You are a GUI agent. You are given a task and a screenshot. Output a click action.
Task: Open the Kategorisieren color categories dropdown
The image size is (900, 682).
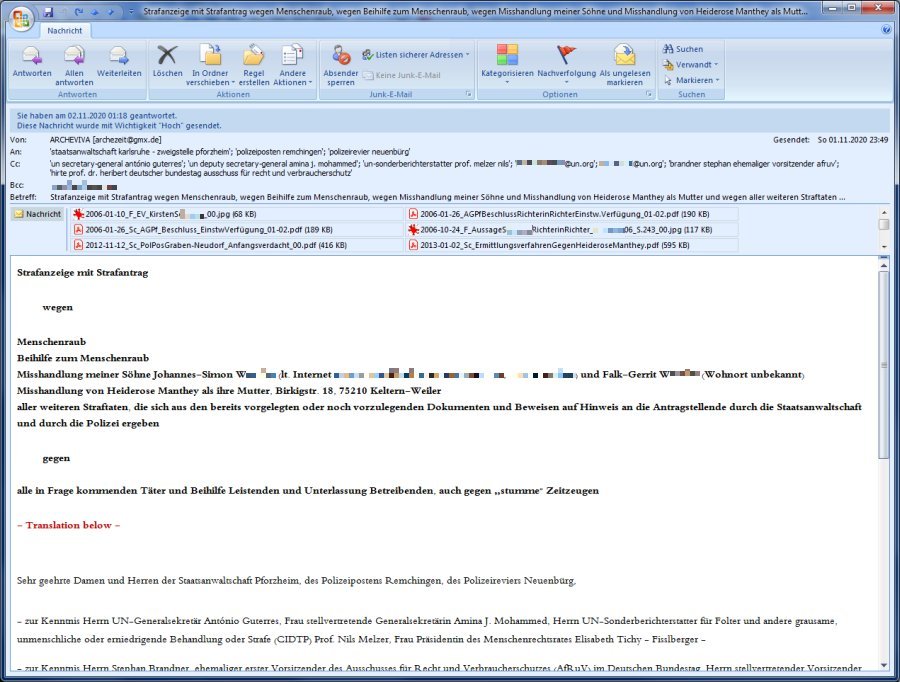point(507,65)
